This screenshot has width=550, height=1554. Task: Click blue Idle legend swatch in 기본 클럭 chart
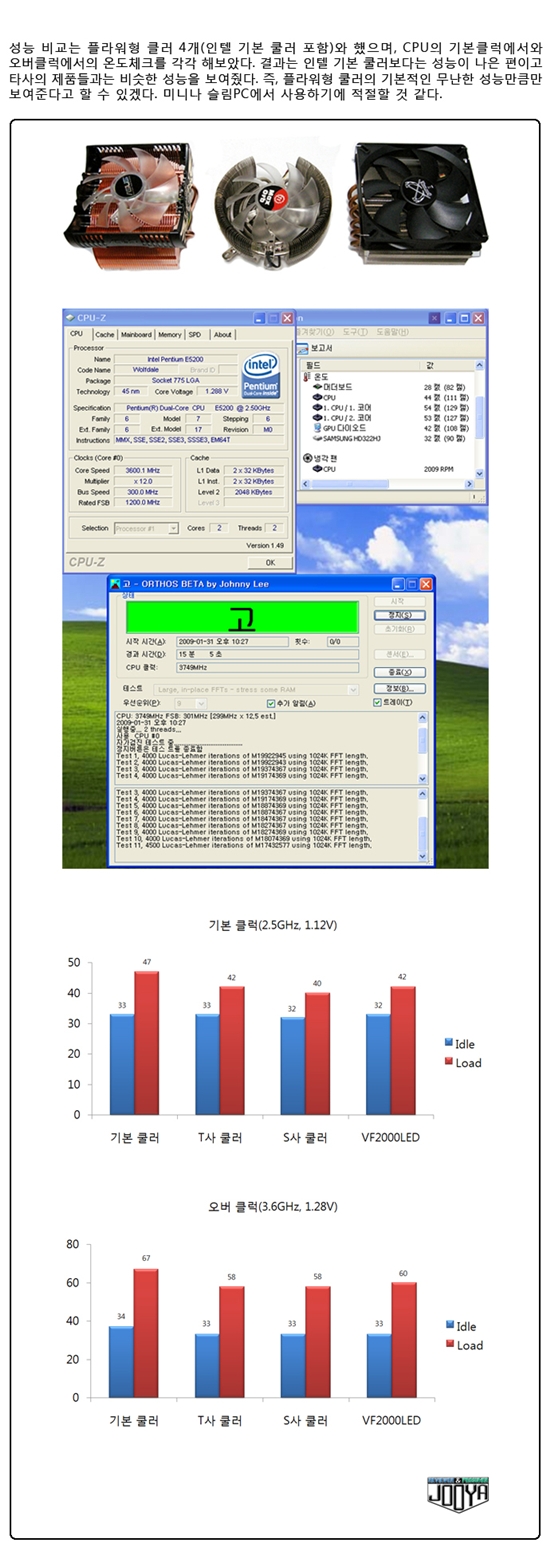click(450, 1044)
